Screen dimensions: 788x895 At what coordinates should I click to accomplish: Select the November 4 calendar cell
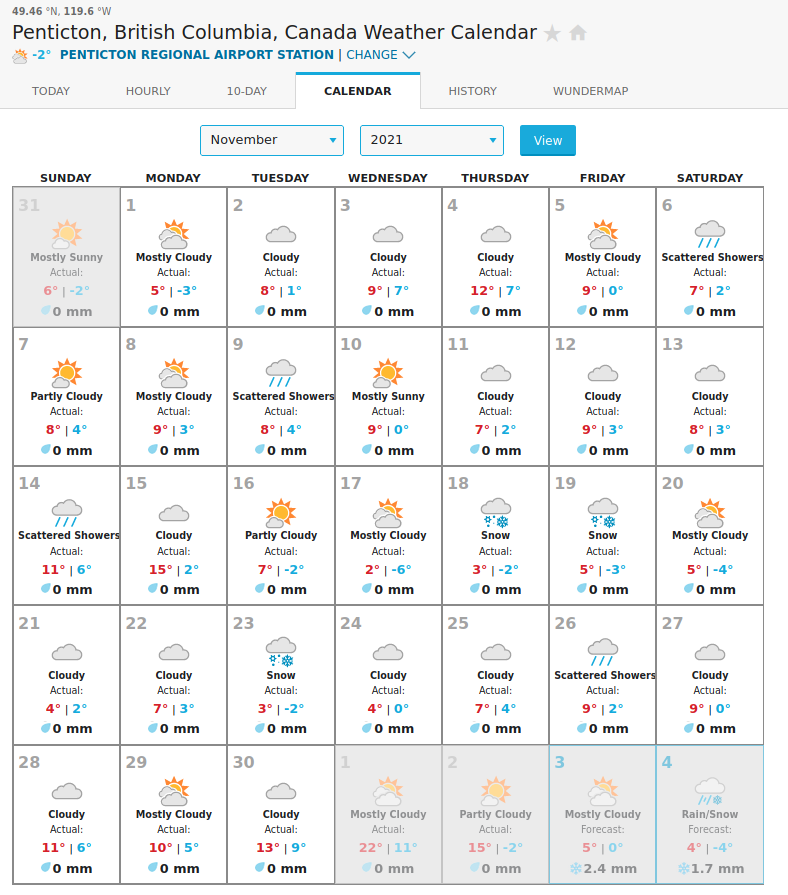(496, 257)
